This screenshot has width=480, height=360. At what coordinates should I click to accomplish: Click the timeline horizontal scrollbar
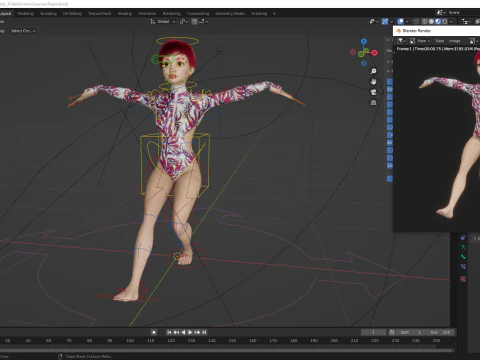[x=227, y=350]
